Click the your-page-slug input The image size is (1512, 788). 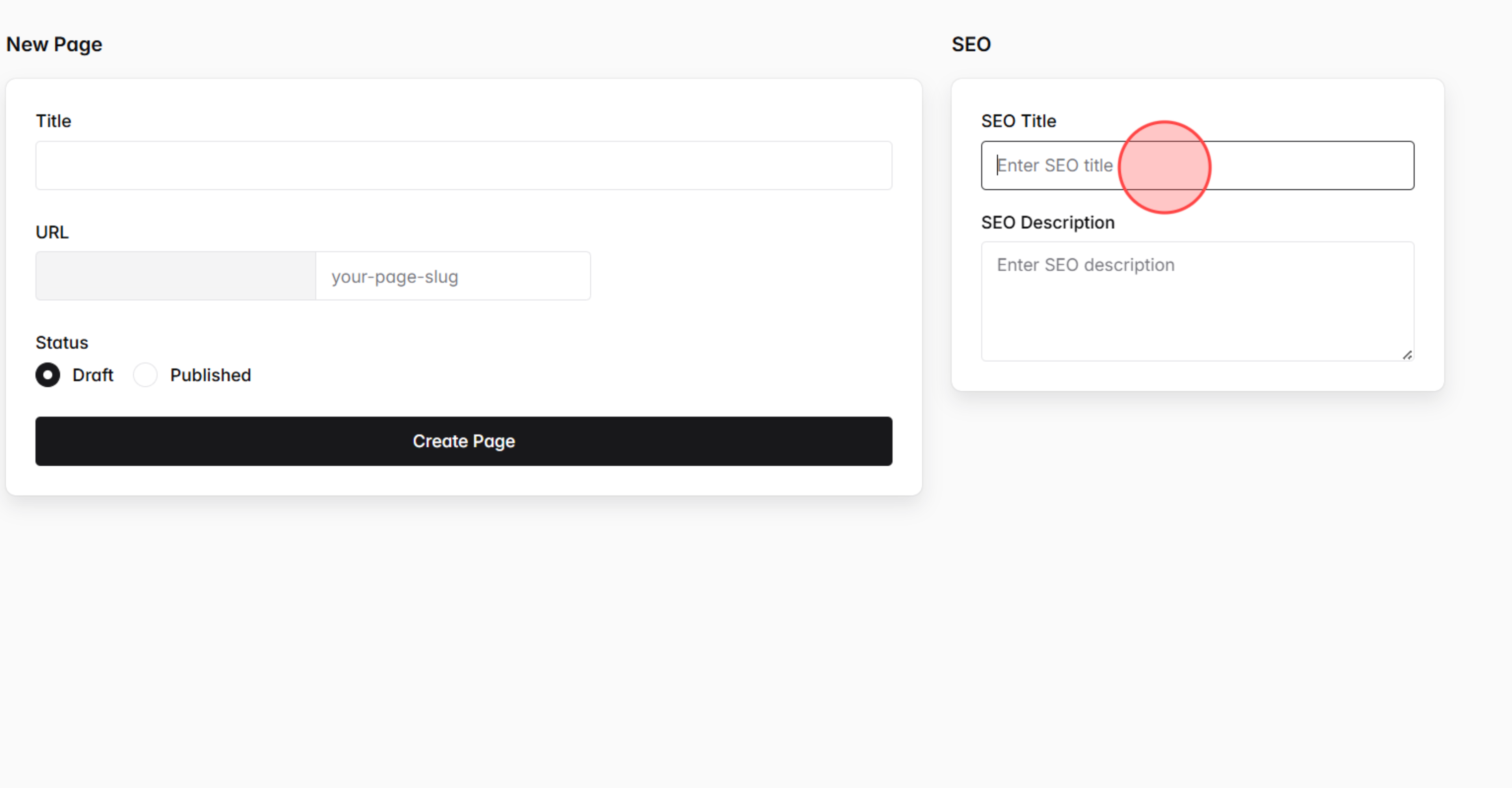click(452, 275)
